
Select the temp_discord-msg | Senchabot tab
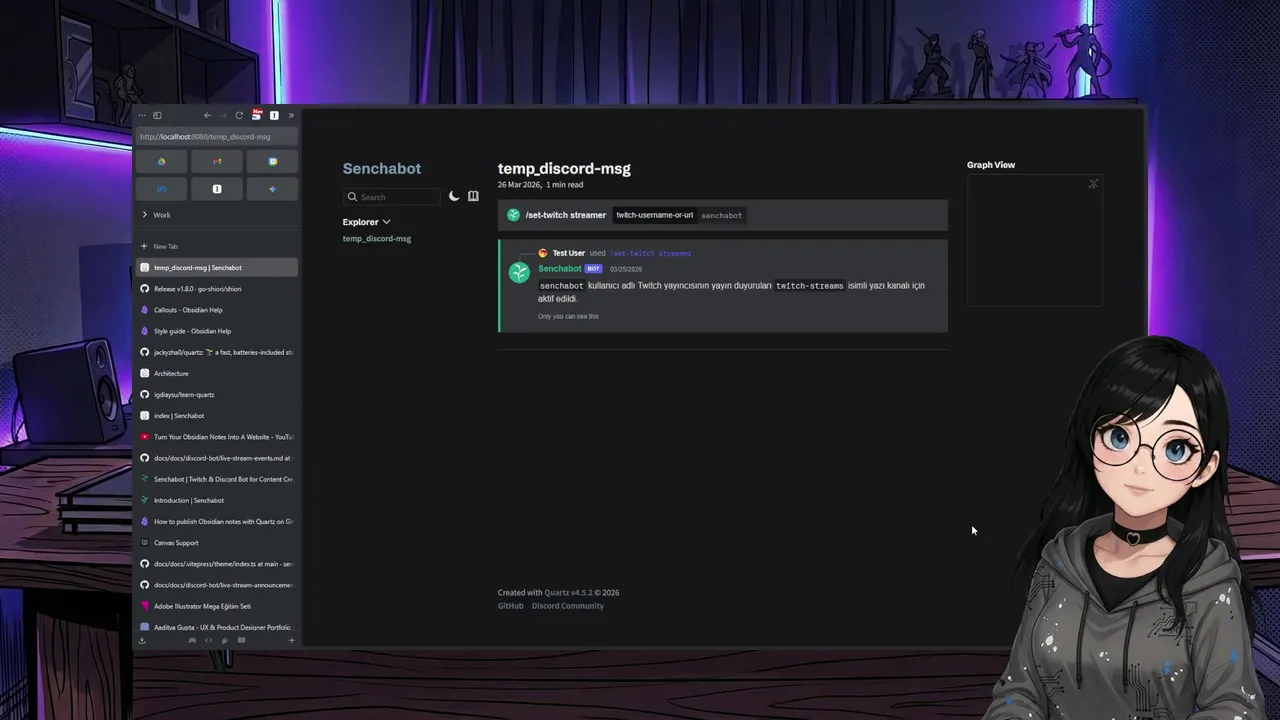point(217,268)
